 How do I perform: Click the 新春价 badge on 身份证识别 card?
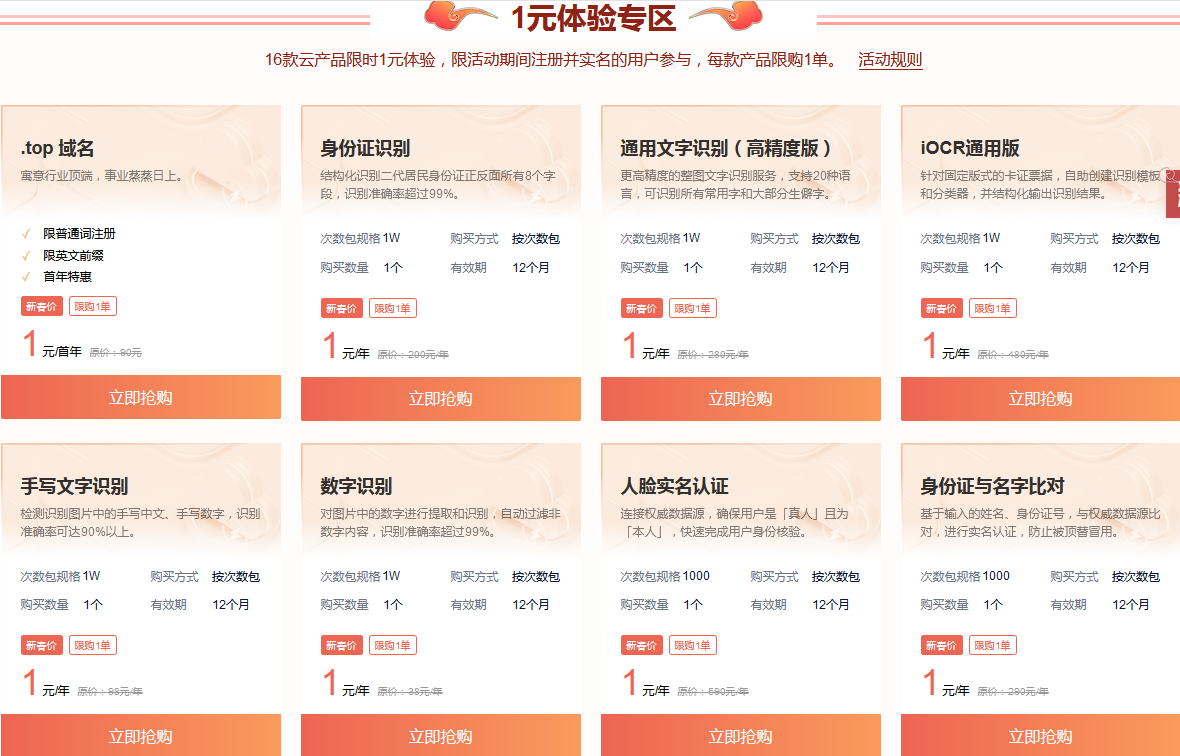coord(341,308)
